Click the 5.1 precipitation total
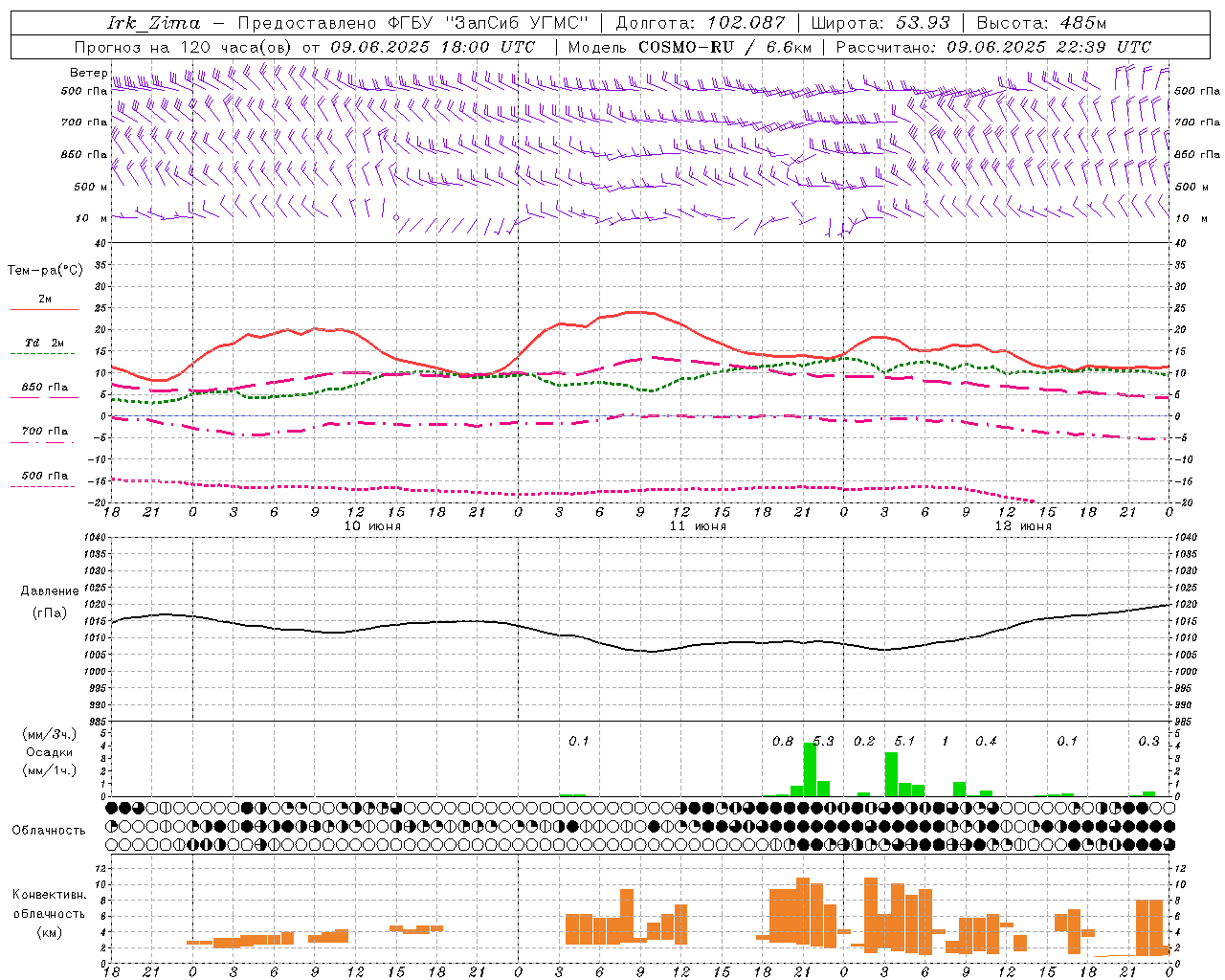The height and width of the screenshot is (980, 1225). click(904, 741)
